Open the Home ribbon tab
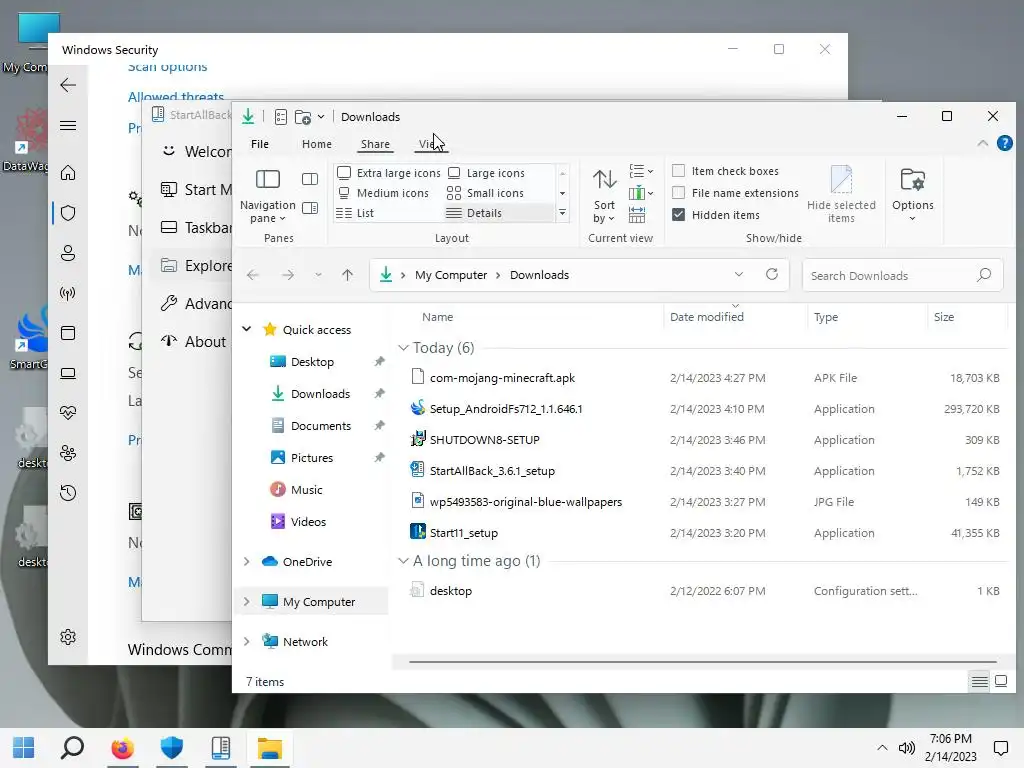The width and height of the screenshot is (1024, 768). tap(317, 144)
